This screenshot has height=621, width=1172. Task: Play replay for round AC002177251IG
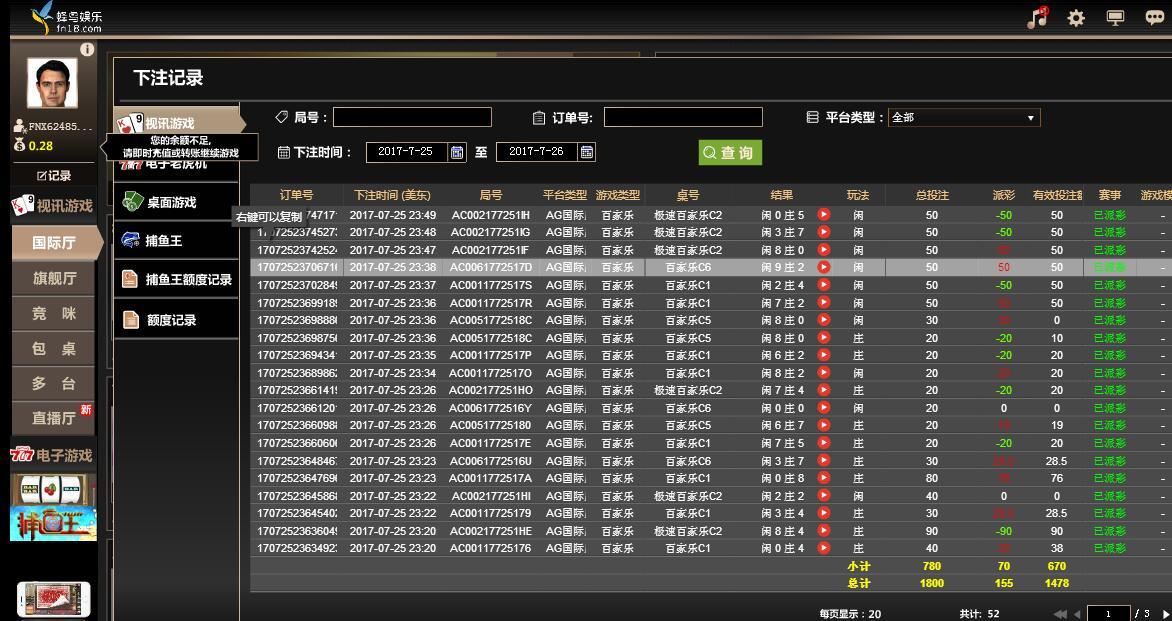pos(824,232)
